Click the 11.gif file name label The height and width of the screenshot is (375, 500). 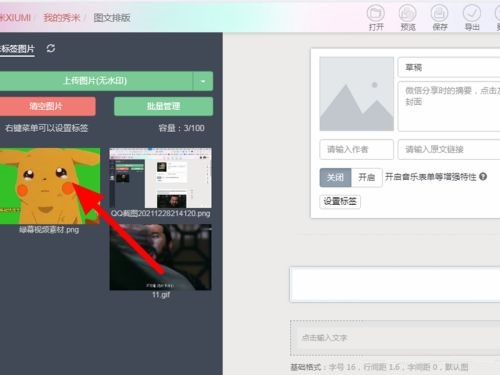coord(161,295)
